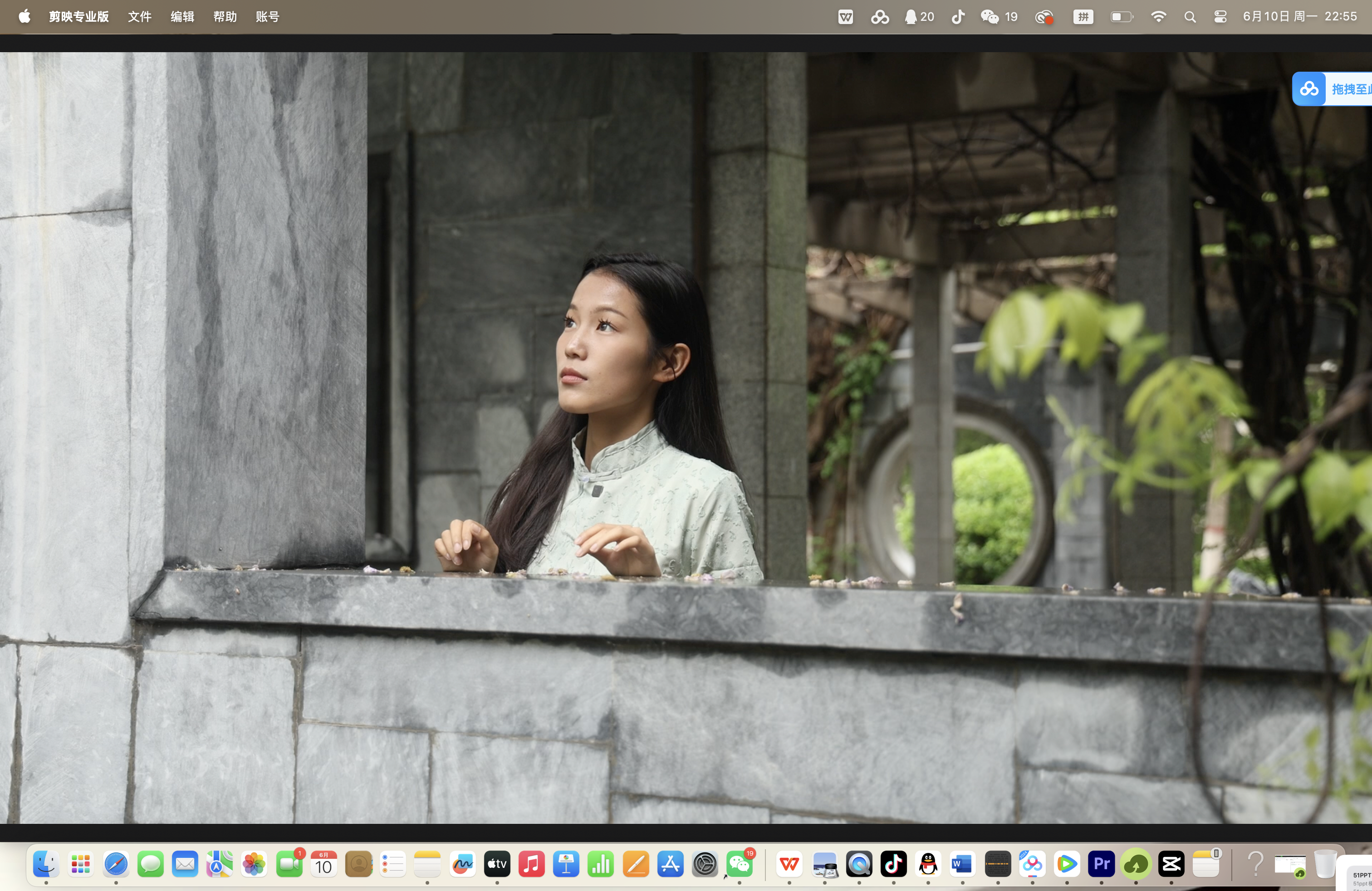Image resolution: width=1372 pixels, height=891 pixels.
Task: Open Music from the dock
Action: click(x=531, y=865)
